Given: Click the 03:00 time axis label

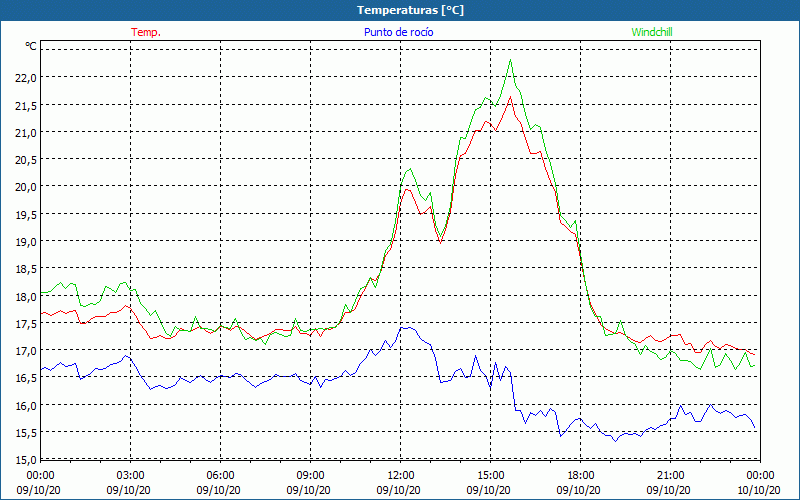Looking at the screenshot, I should 131,476.
